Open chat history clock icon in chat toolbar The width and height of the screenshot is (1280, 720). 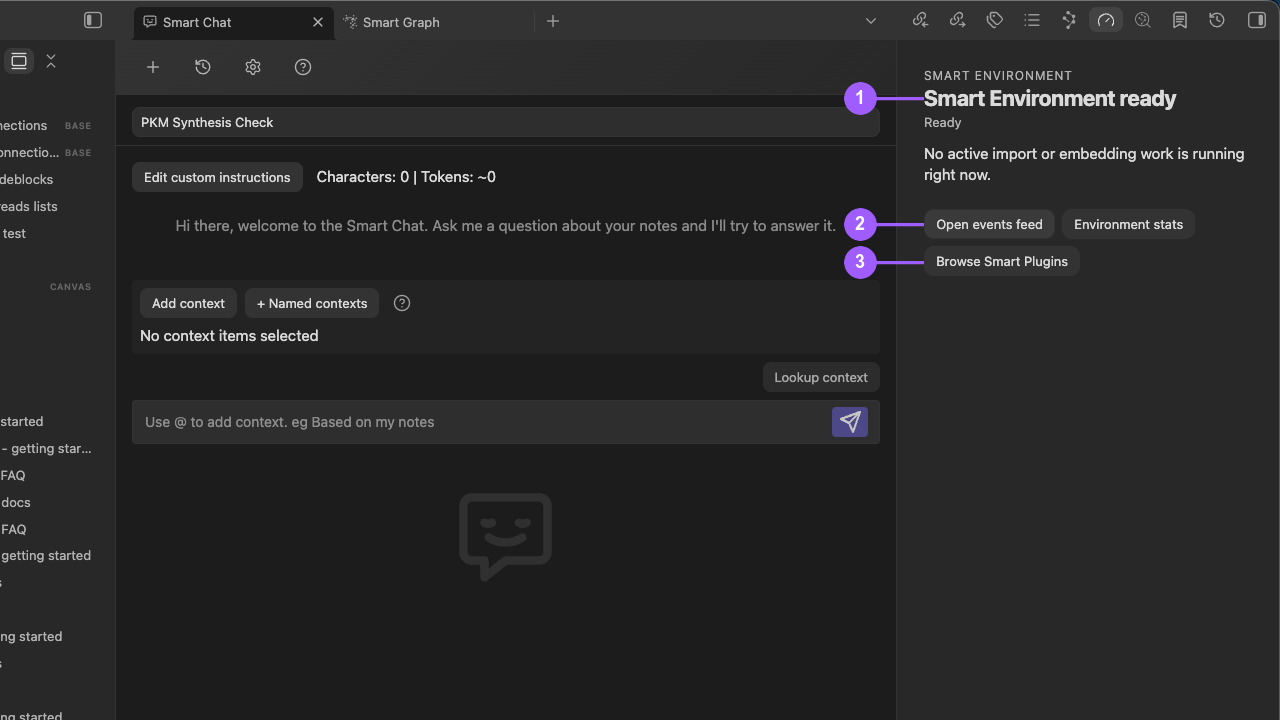pyautogui.click(x=203, y=67)
